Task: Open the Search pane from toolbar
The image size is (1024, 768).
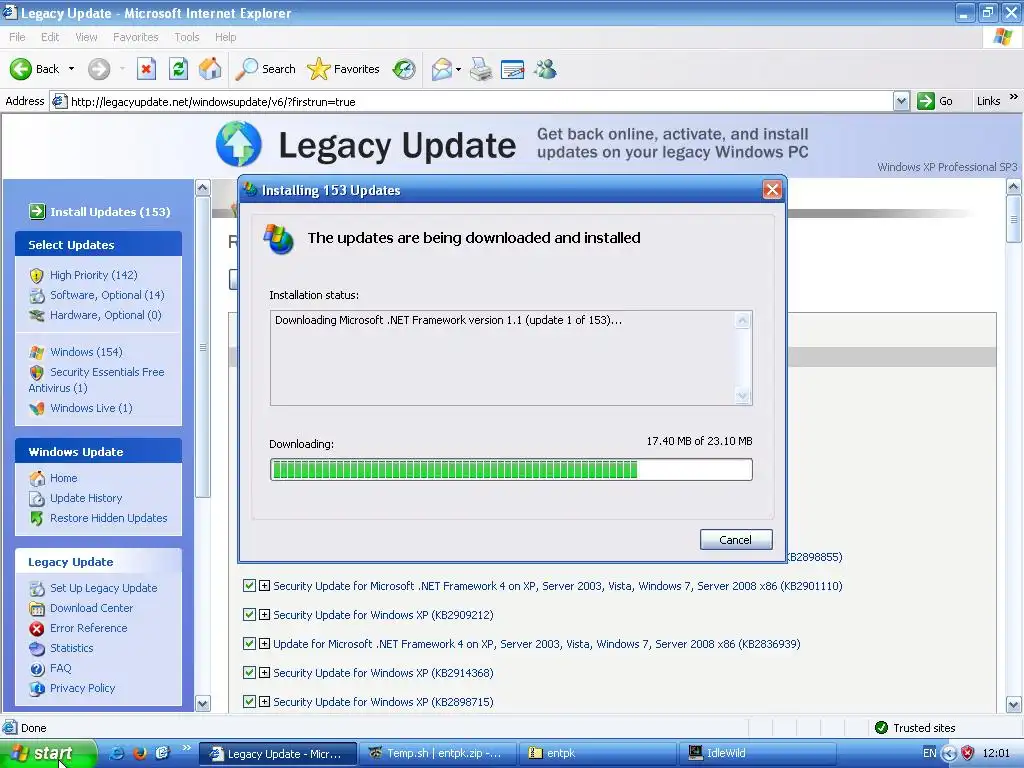Action: (265, 69)
